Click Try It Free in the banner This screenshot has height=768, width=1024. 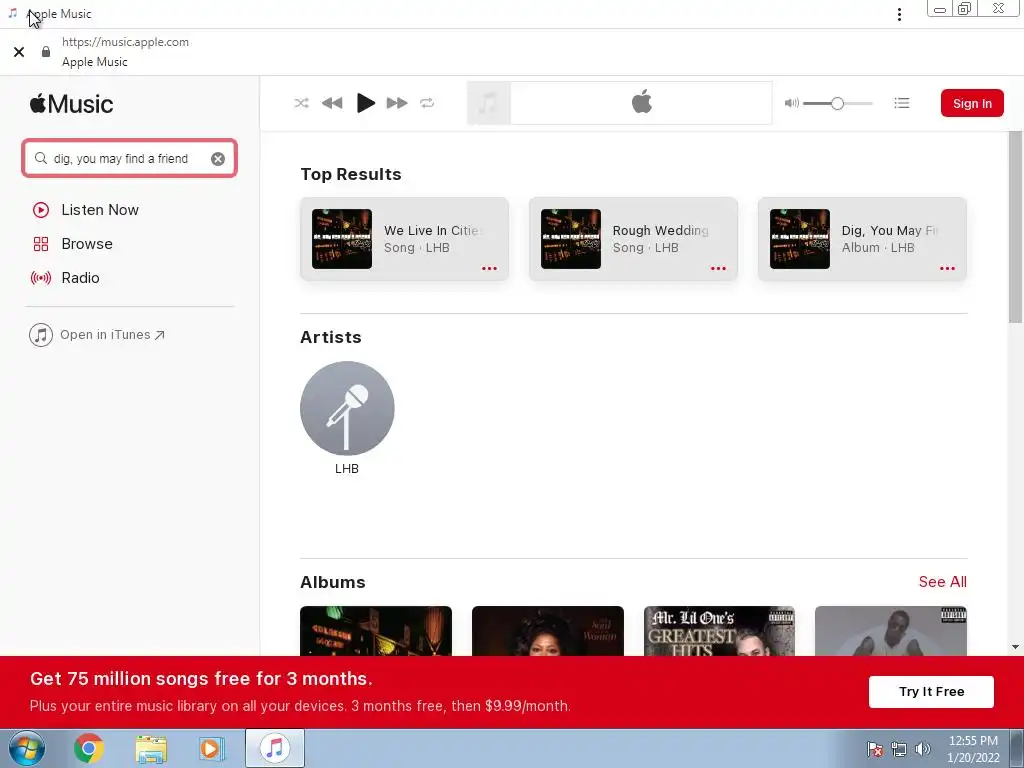click(x=931, y=692)
